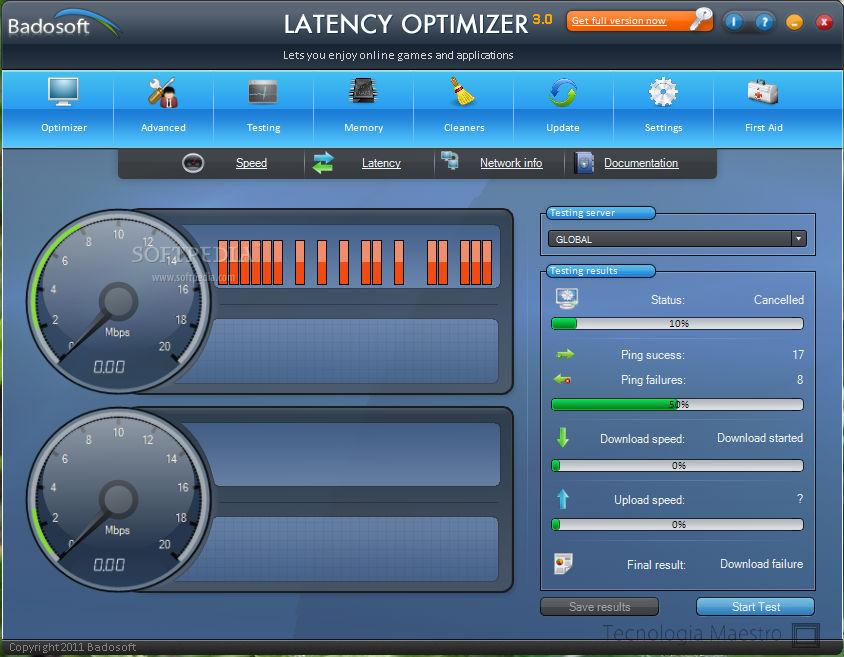Click the Update tab label
This screenshot has height=657, width=844.
tap(562, 128)
